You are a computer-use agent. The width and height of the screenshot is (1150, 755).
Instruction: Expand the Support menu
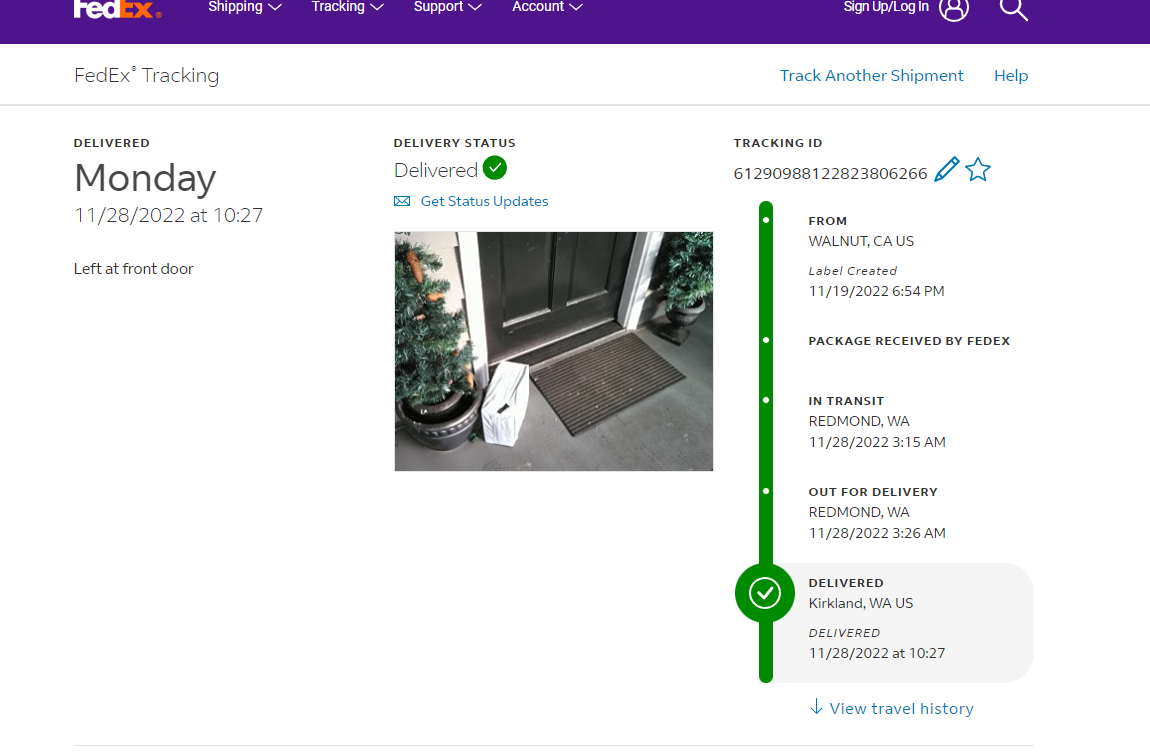tap(447, 7)
